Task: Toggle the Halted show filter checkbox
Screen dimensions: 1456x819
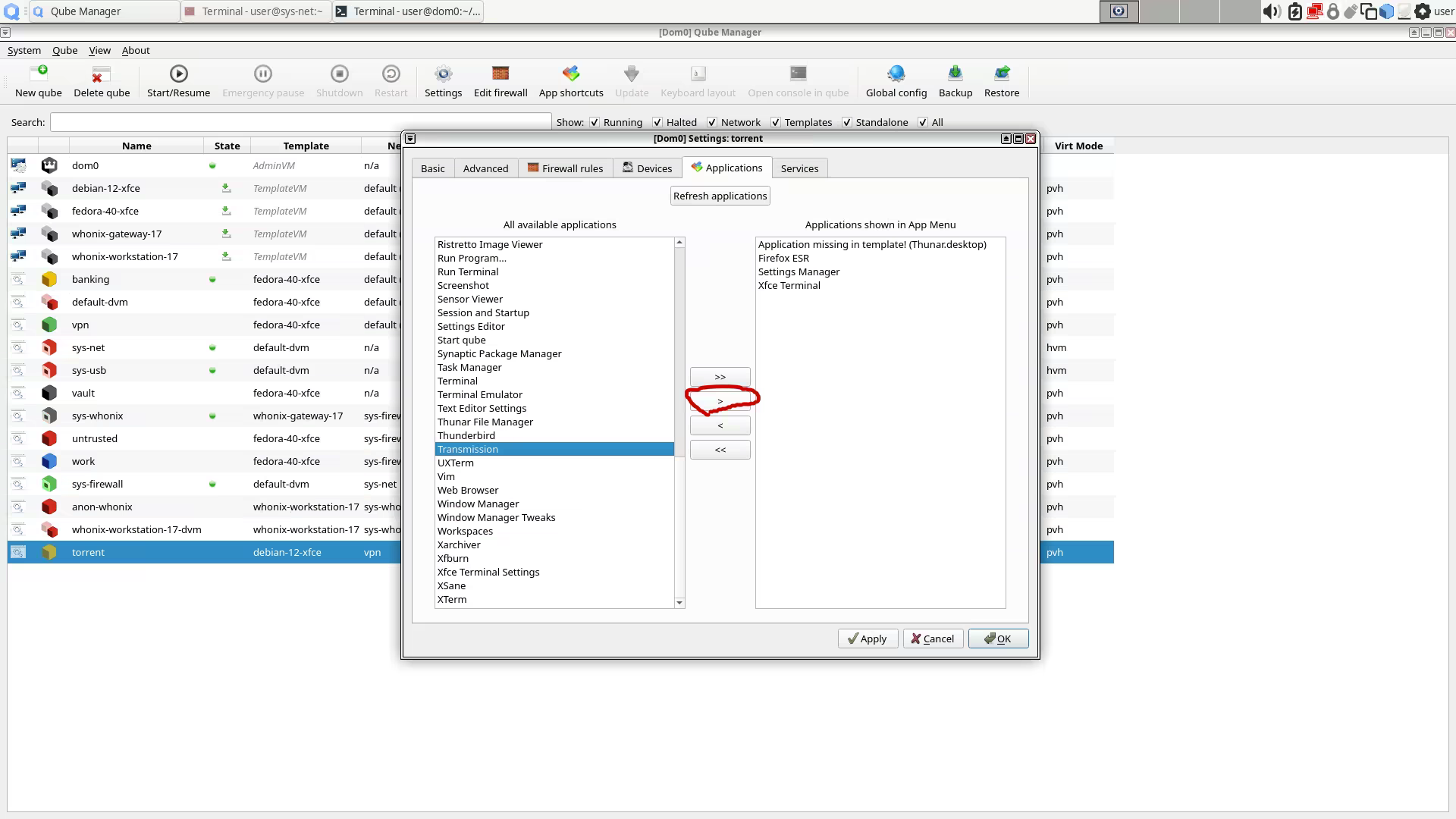Action: (657, 122)
